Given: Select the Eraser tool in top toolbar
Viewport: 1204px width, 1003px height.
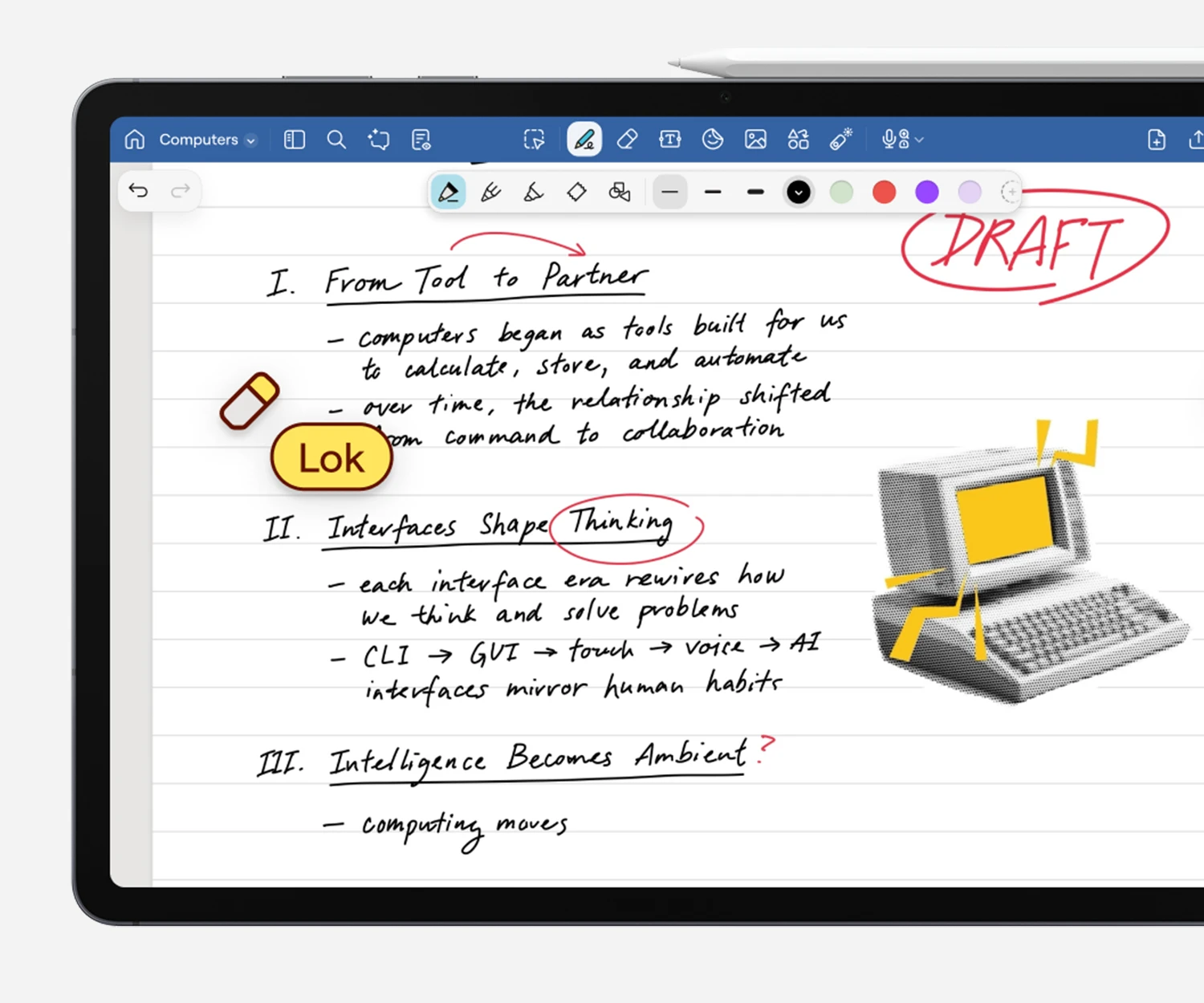Looking at the screenshot, I should coord(627,140).
